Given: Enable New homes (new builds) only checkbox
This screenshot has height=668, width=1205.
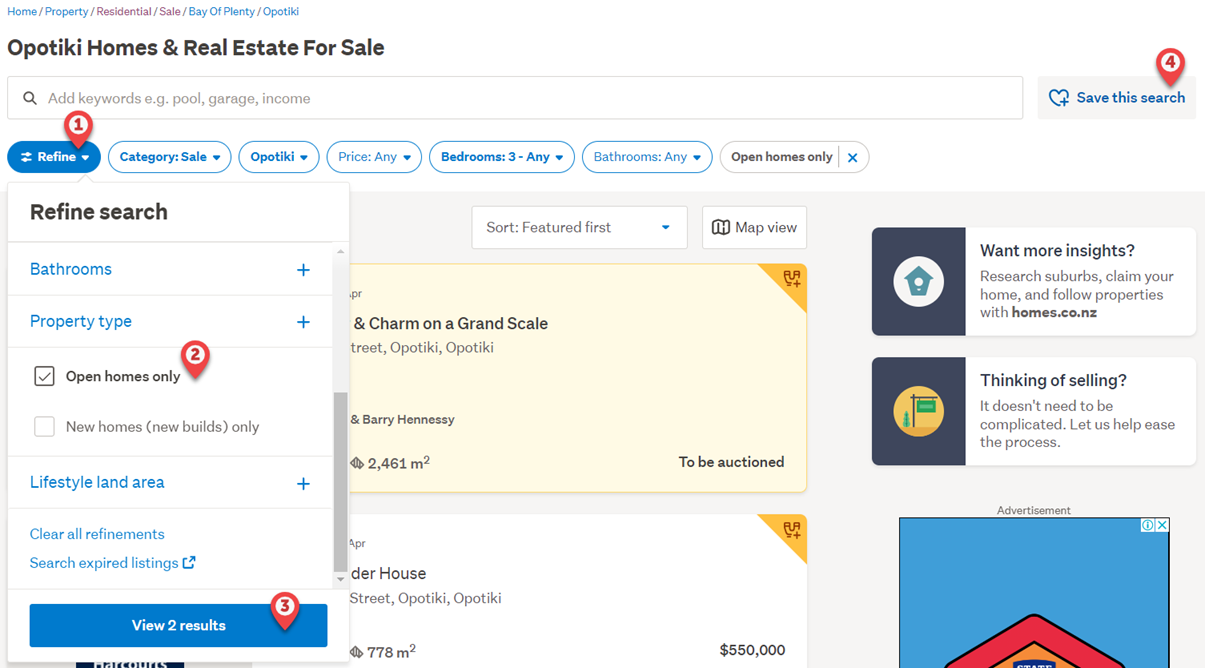Looking at the screenshot, I should coord(44,427).
